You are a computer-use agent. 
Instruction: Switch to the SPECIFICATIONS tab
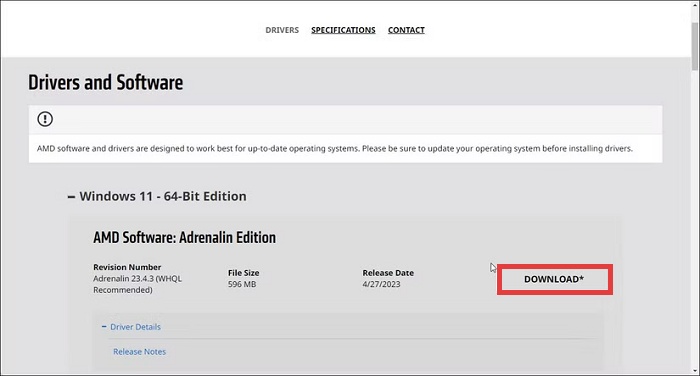(x=343, y=30)
